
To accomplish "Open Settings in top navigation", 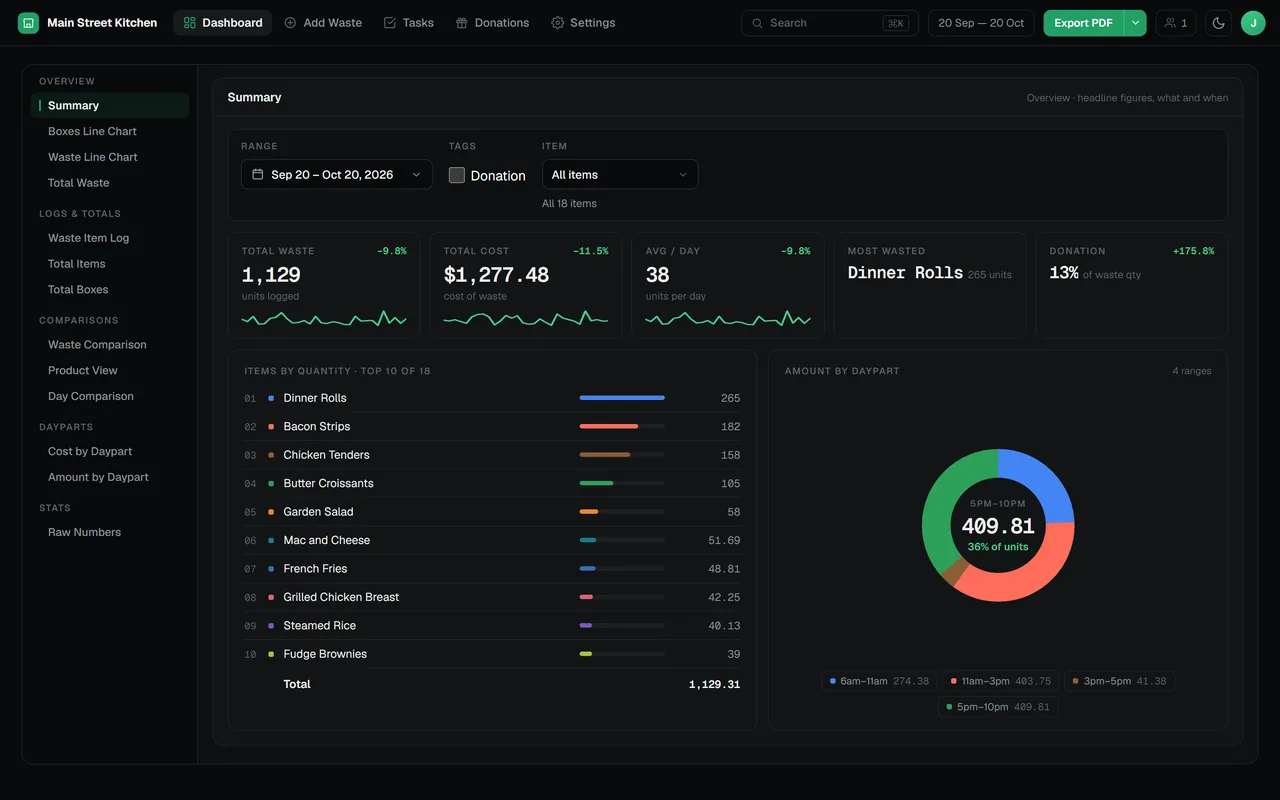I will coord(583,23).
